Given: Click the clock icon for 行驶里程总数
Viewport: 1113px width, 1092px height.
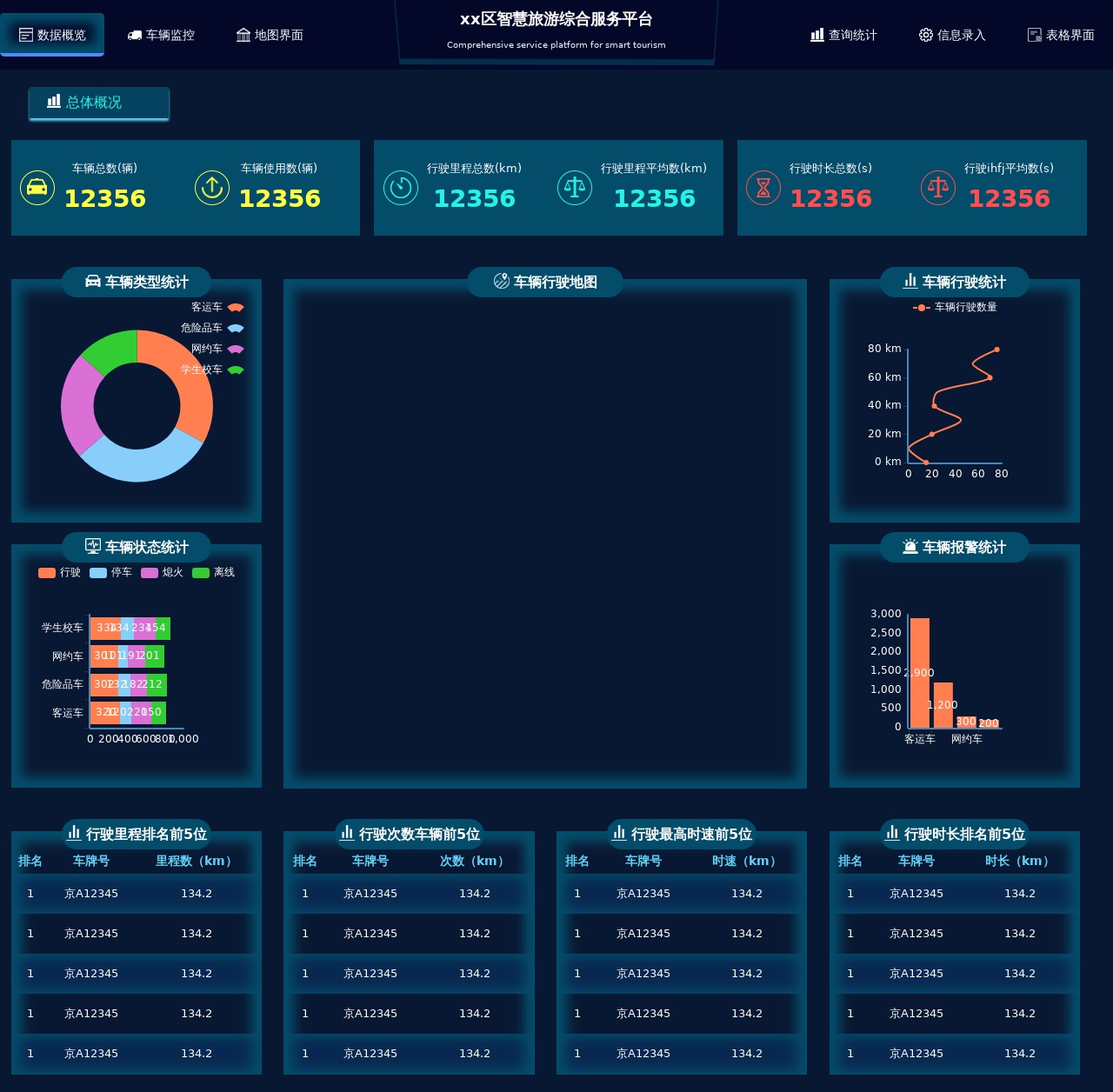Looking at the screenshot, I should 401,188.
